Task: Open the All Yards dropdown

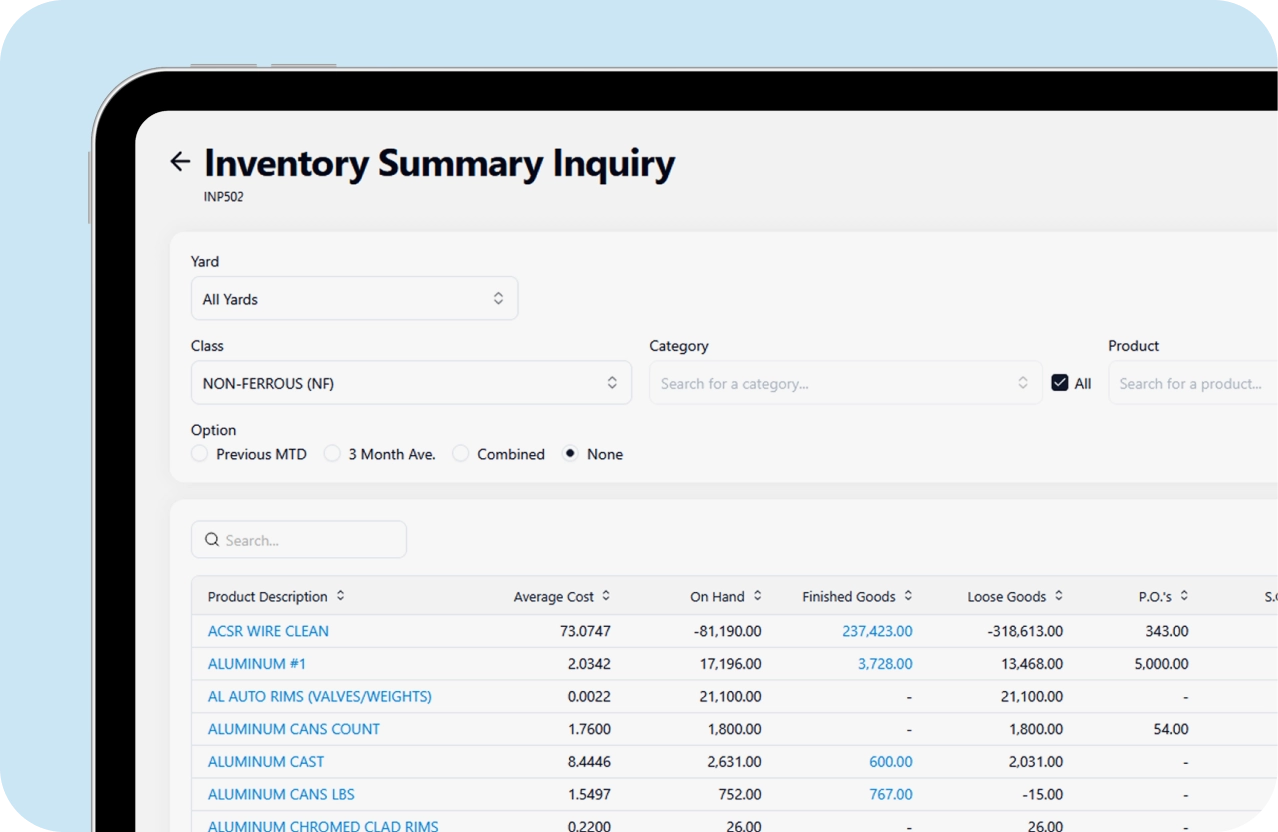Action: pyautogui.click(x=354, y=299)
